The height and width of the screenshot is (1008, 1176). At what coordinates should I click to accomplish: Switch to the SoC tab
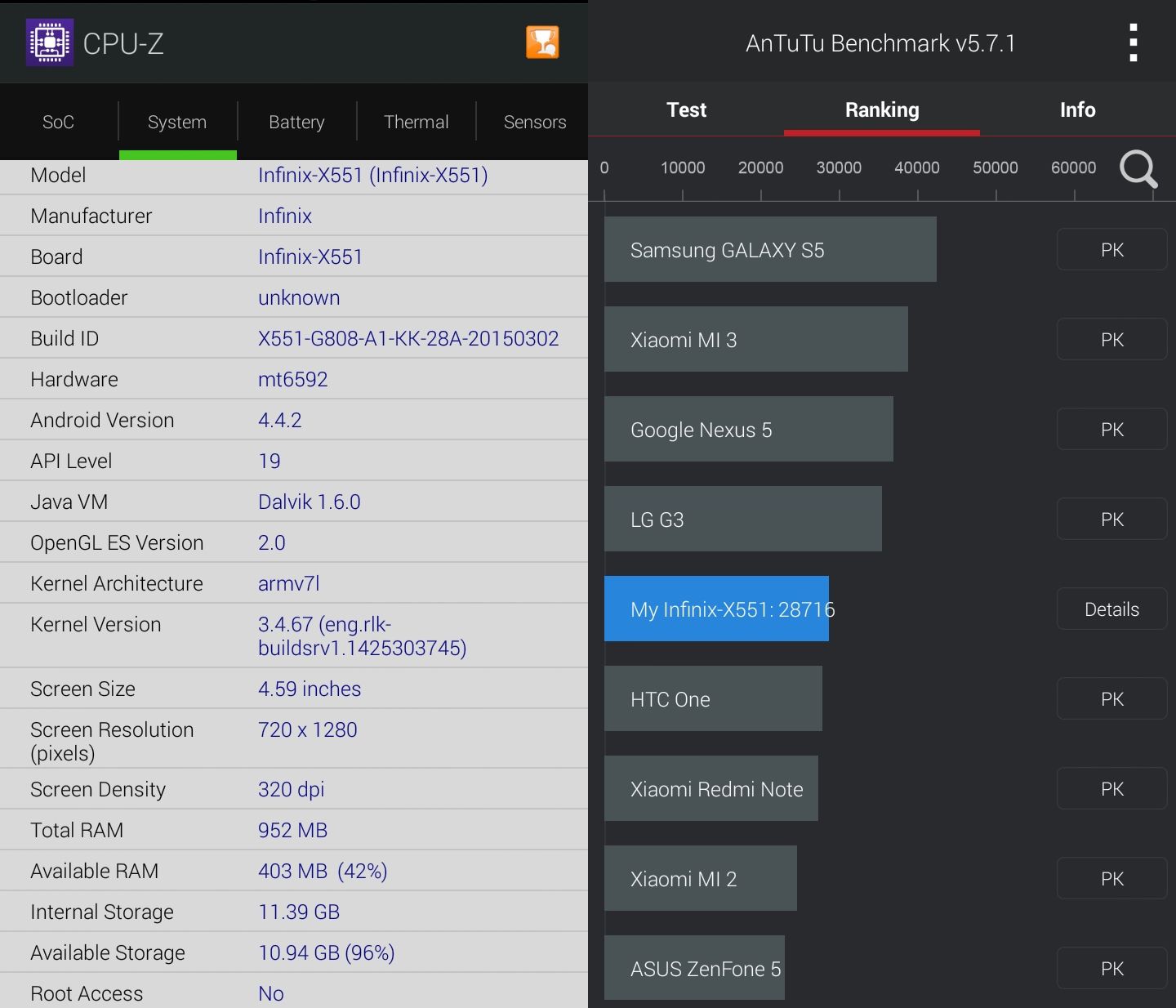[59, 122]
